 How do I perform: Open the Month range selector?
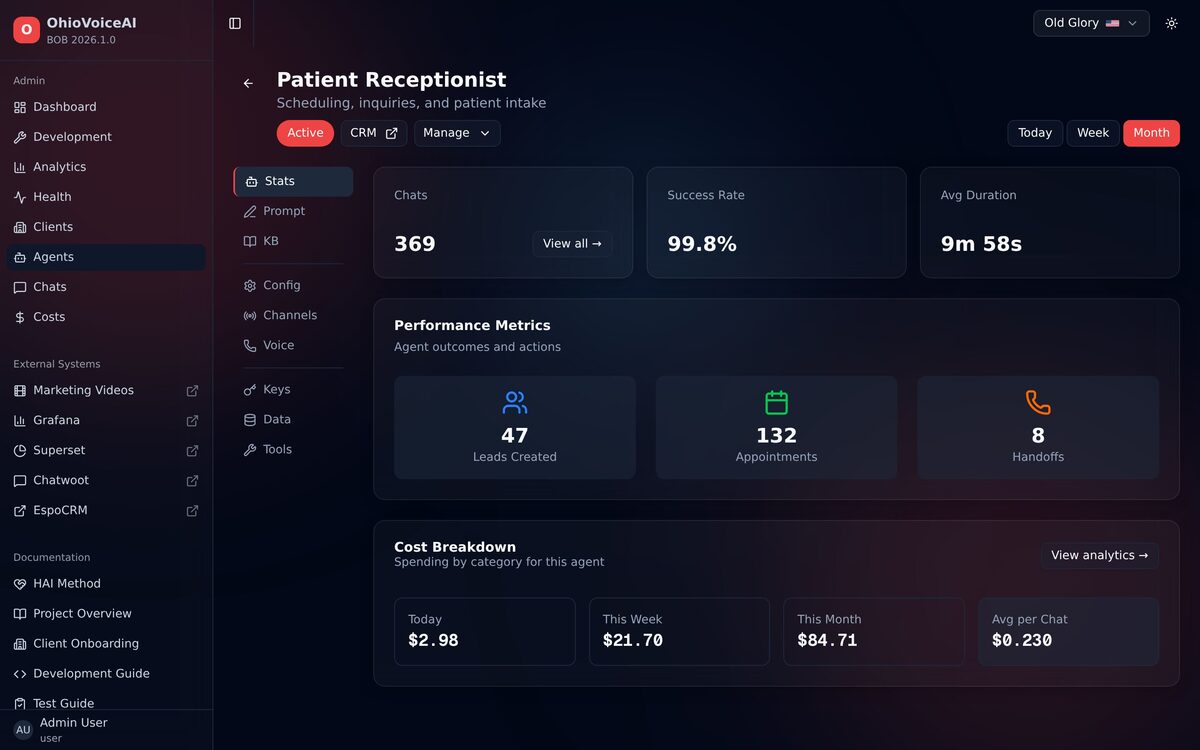pyautogui.click(x=1150, y=133)
